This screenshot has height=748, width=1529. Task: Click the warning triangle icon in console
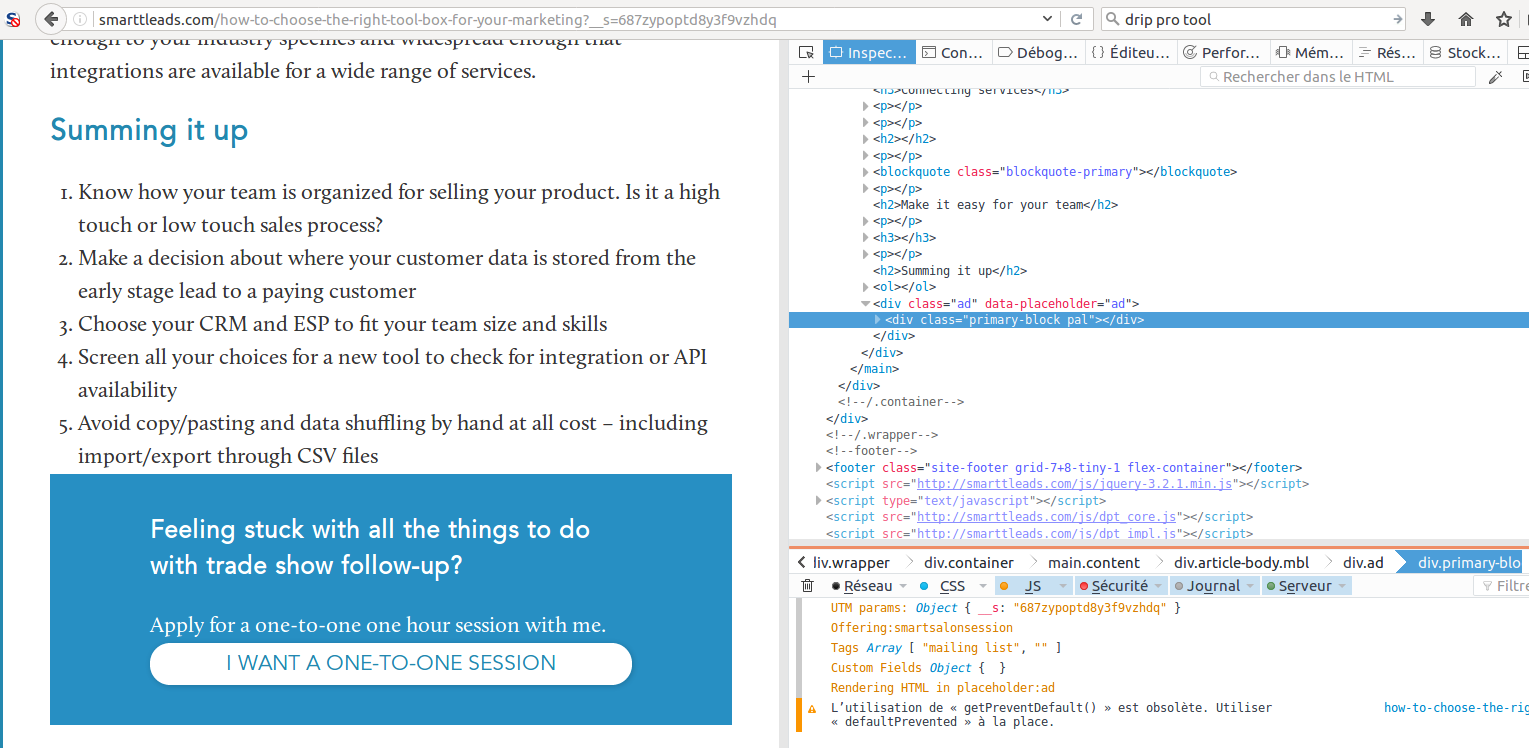point(812,708)
